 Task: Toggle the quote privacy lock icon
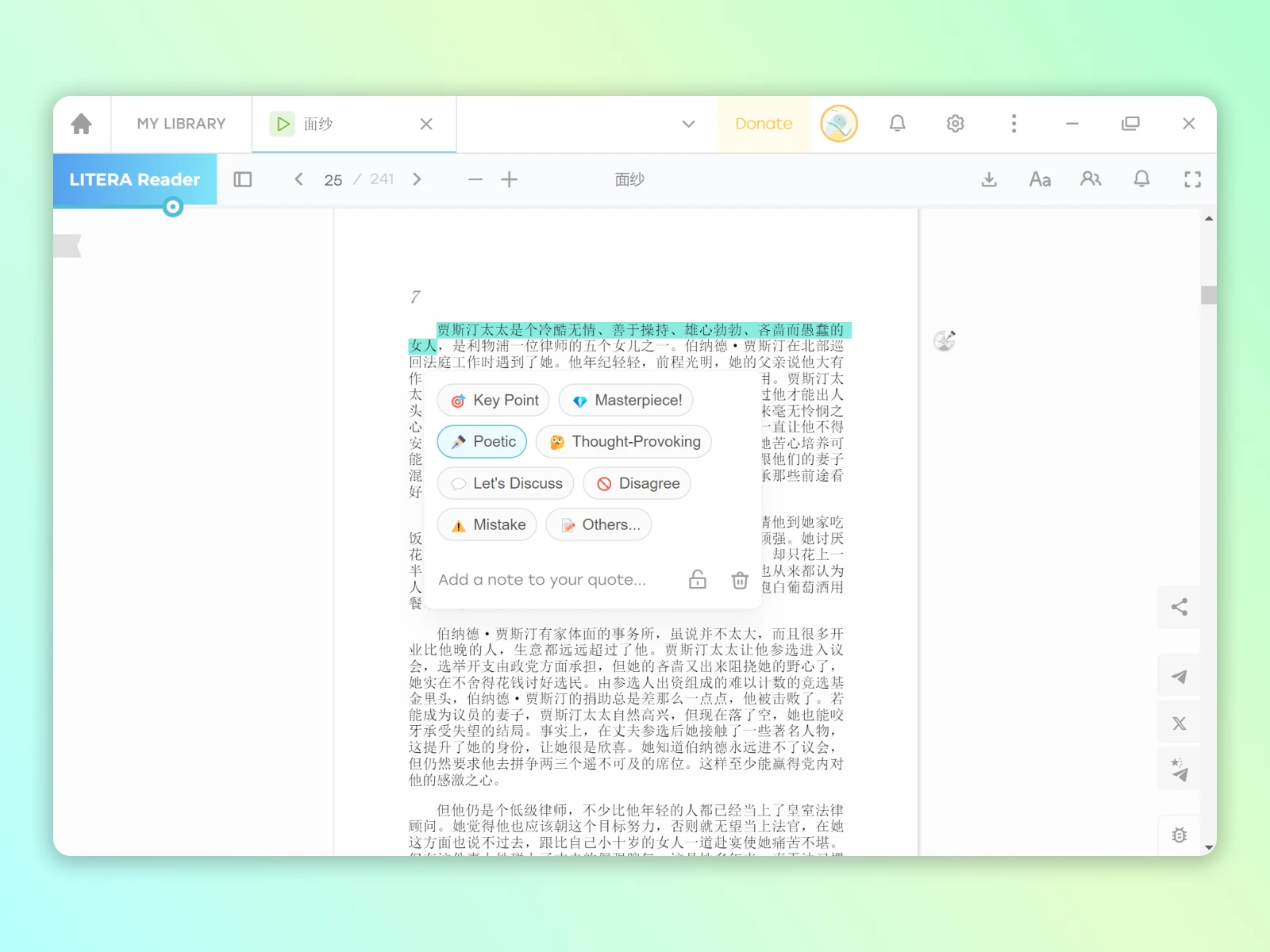click(698, 580)
